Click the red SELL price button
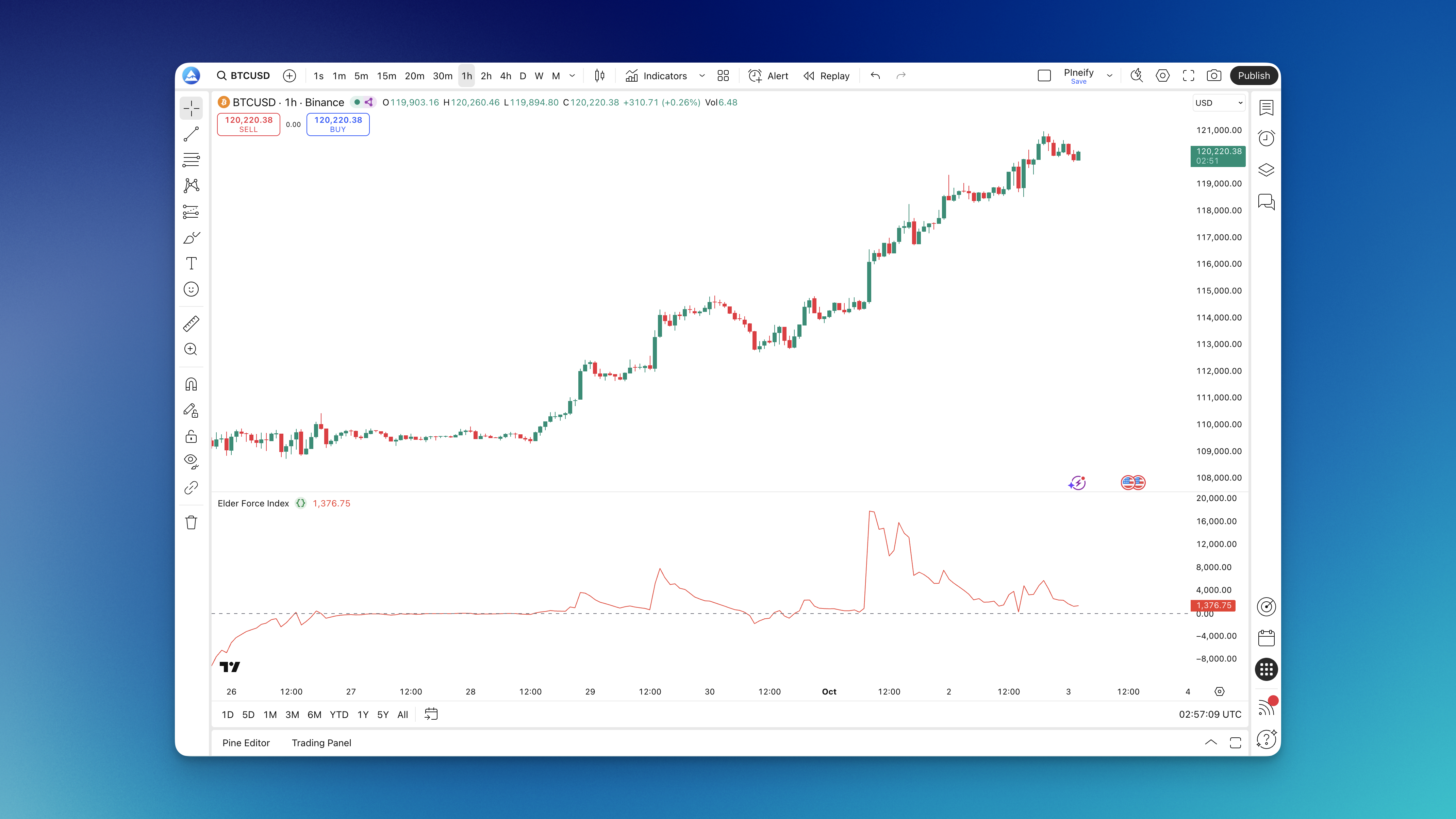The image size is (1456, 819). (248, 124)
